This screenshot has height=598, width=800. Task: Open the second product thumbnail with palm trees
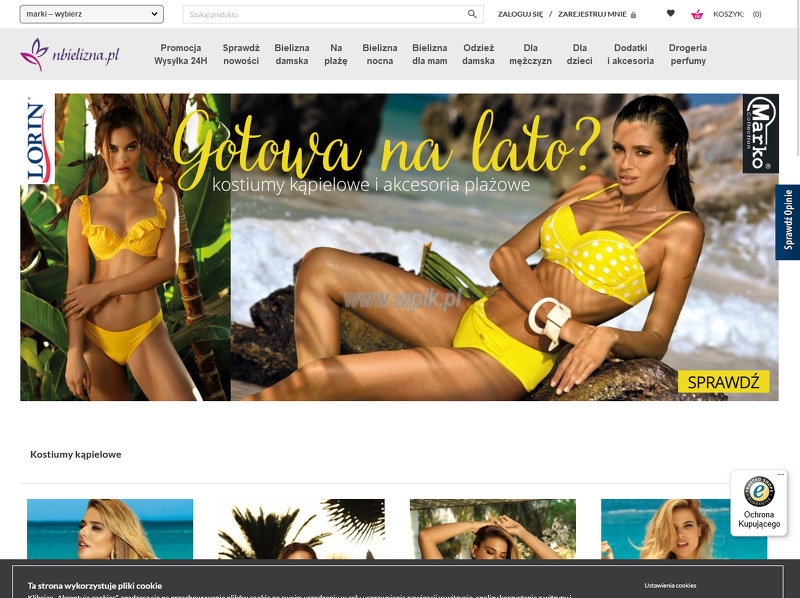302,529
